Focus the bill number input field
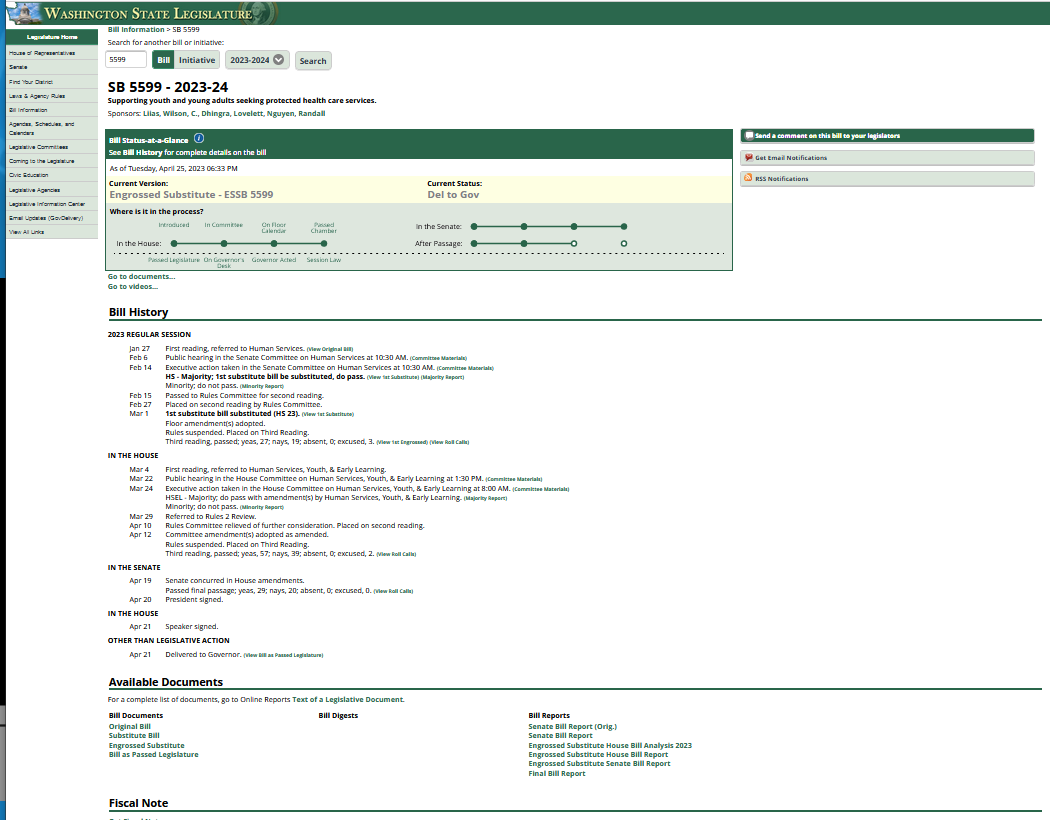 click(x=126, y=60)
